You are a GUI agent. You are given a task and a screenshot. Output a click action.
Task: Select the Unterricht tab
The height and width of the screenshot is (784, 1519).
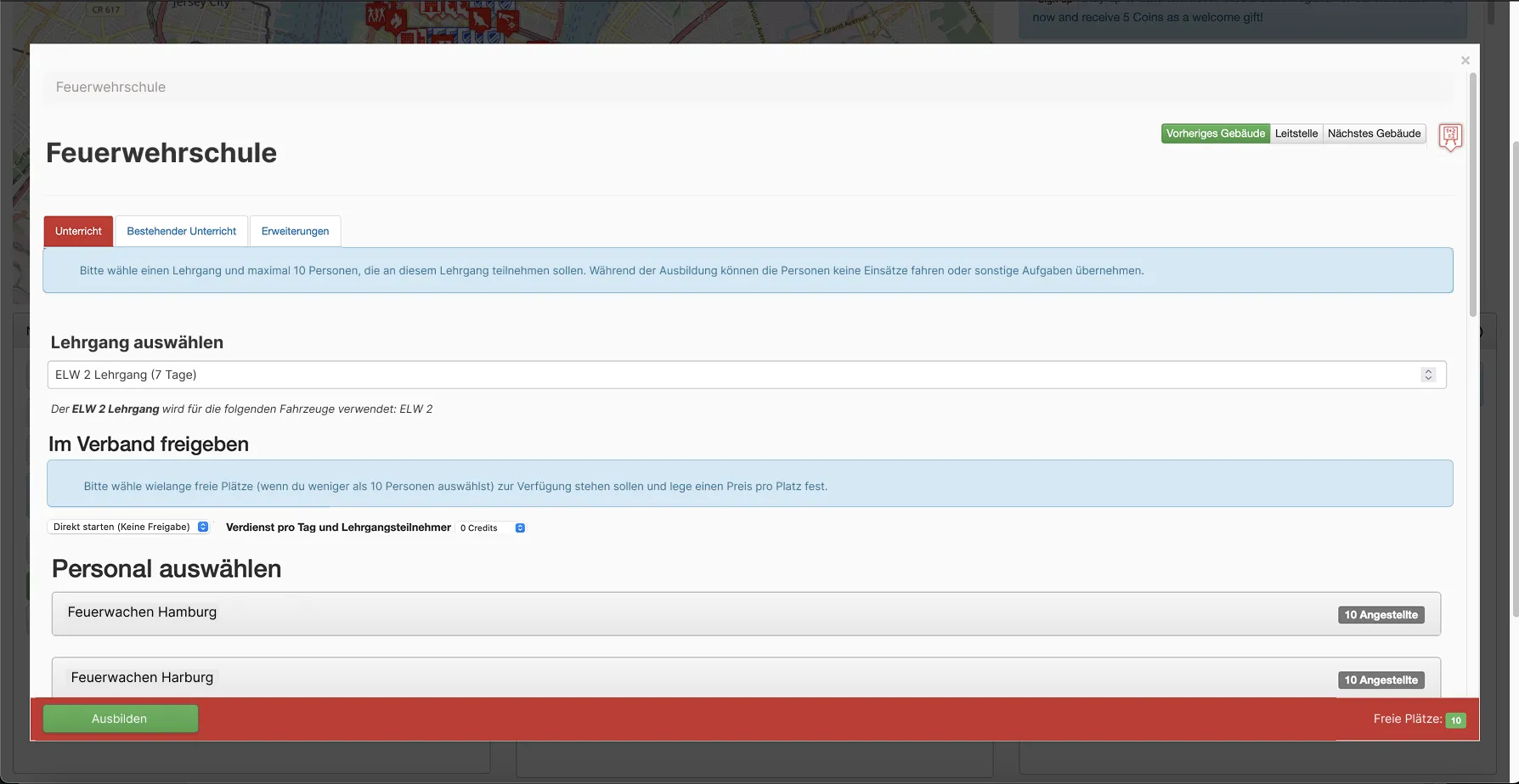78,231
